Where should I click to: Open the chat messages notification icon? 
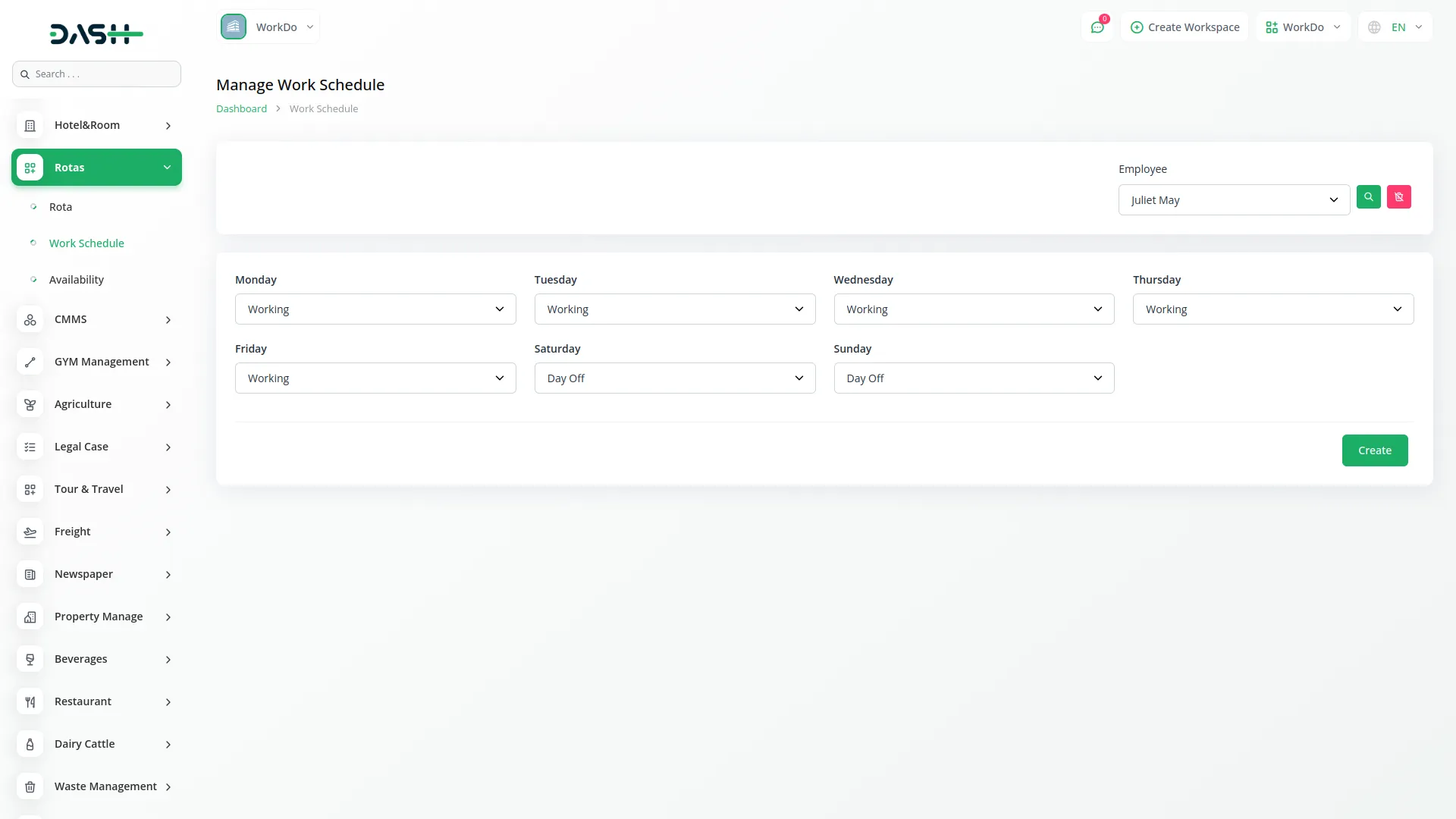[x=1097, y=27]
